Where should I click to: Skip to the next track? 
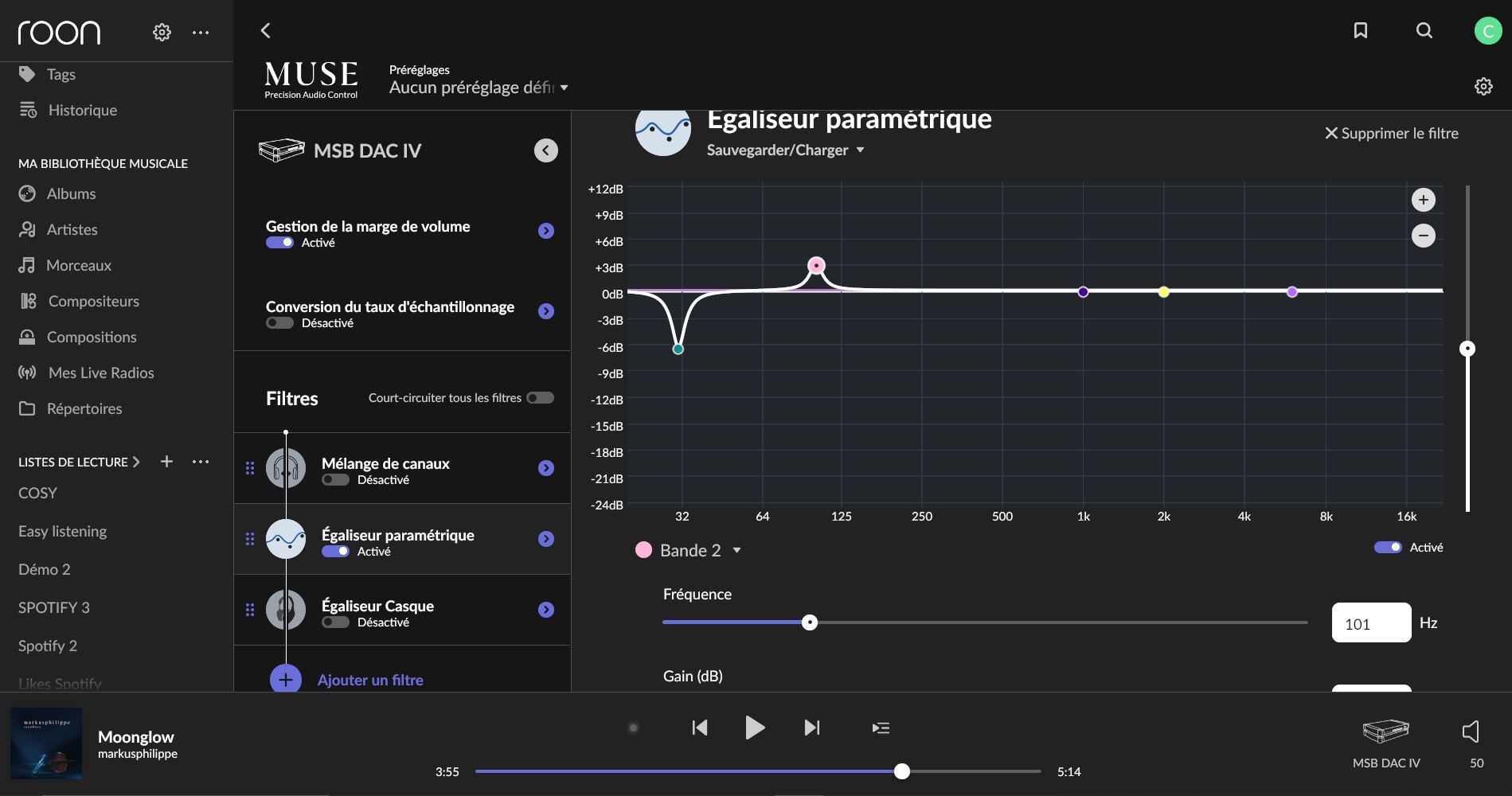pos(811,728)
